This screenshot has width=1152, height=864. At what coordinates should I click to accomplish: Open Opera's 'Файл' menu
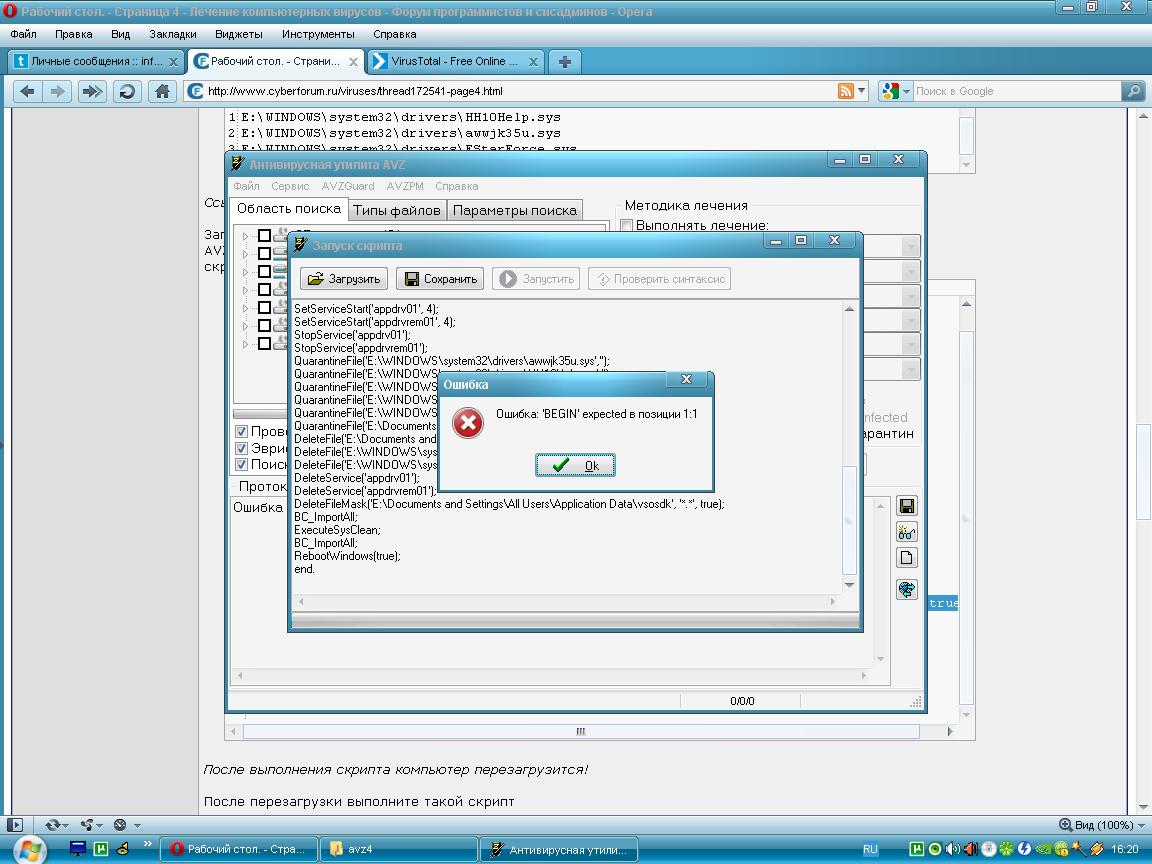[x=23, y=34]
